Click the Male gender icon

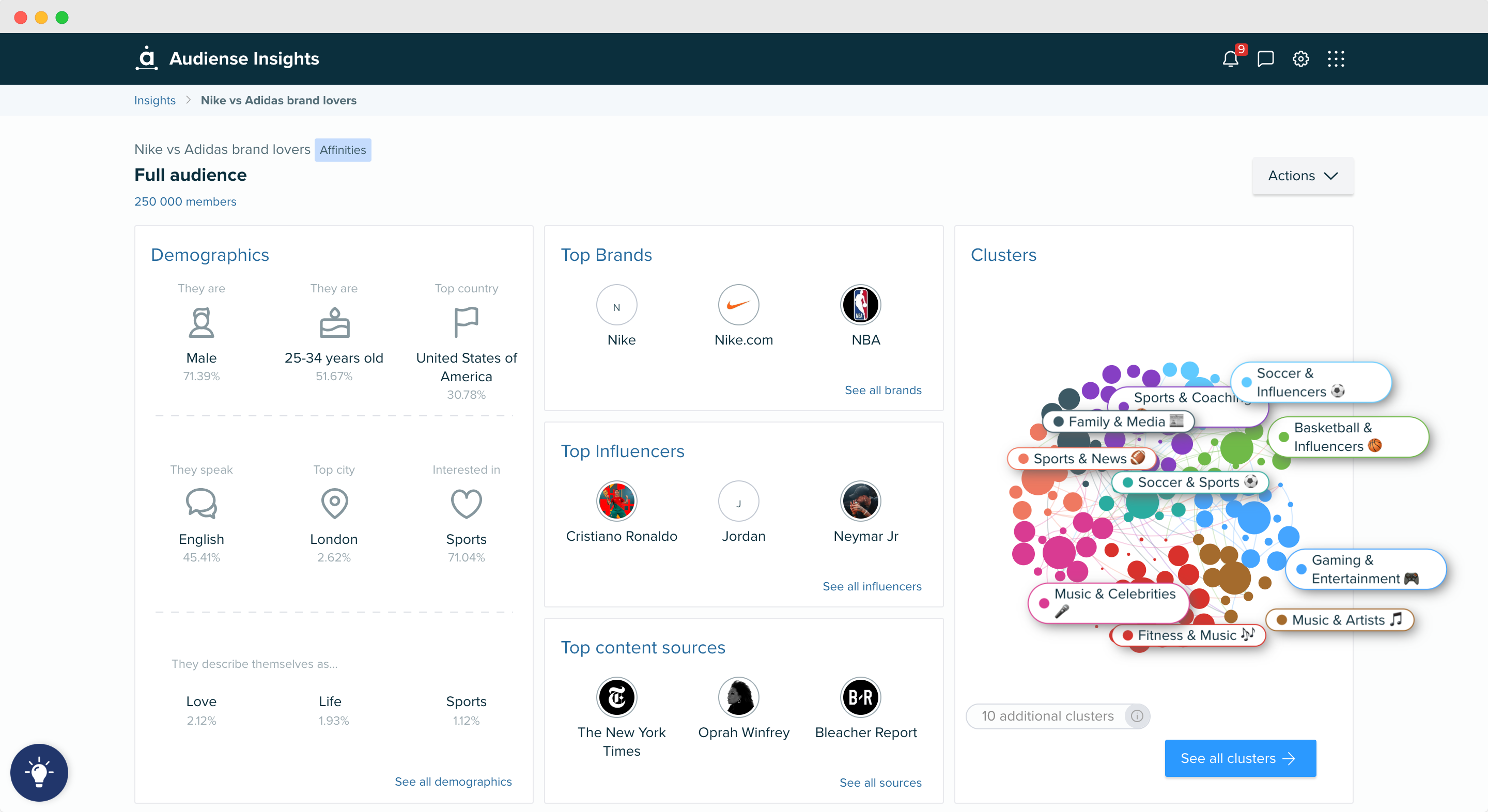(x=201, y=322)
